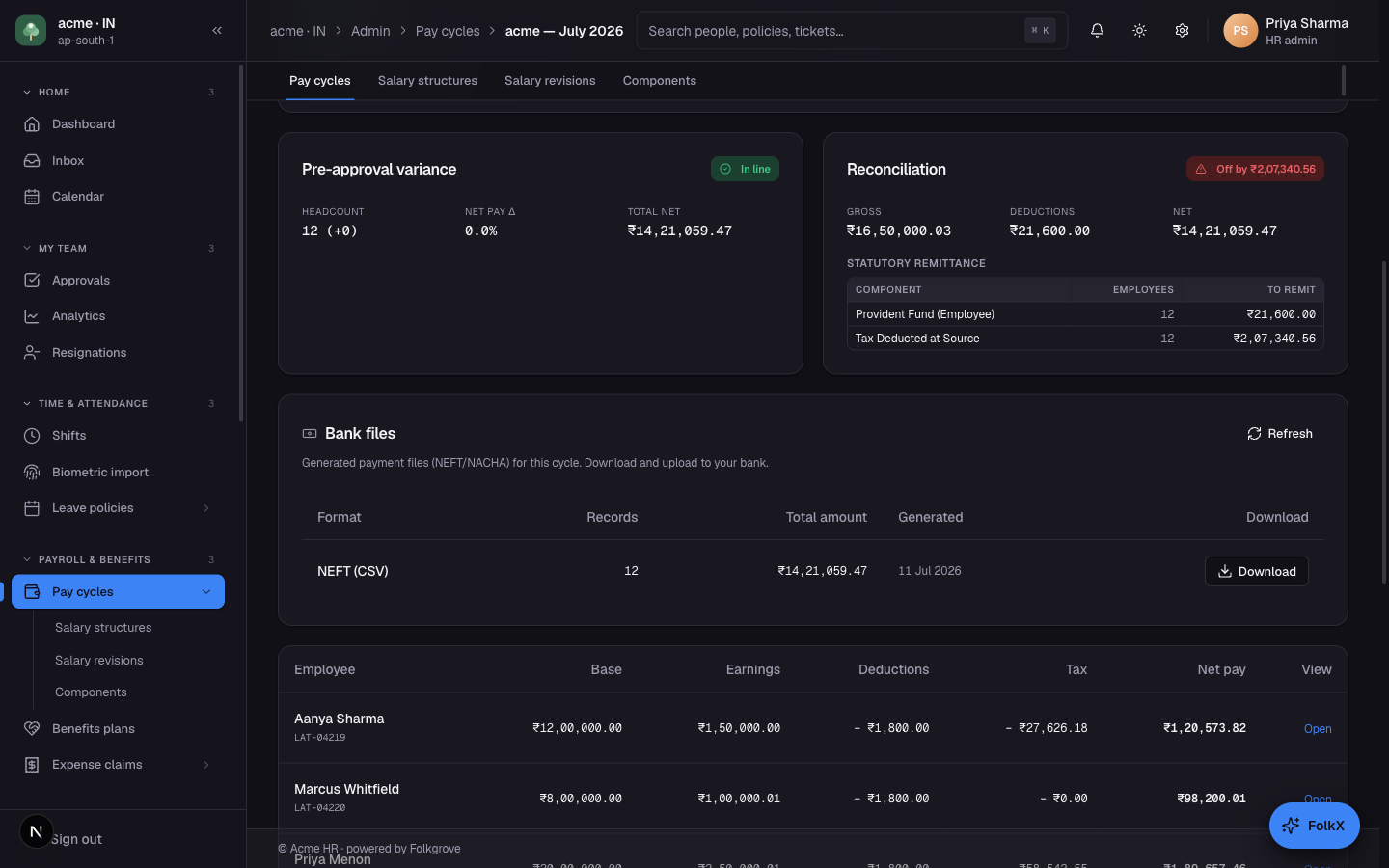Expand Expense claims submenu arrow
This screenshot has height=868, width=1389.
pos(205,765)
